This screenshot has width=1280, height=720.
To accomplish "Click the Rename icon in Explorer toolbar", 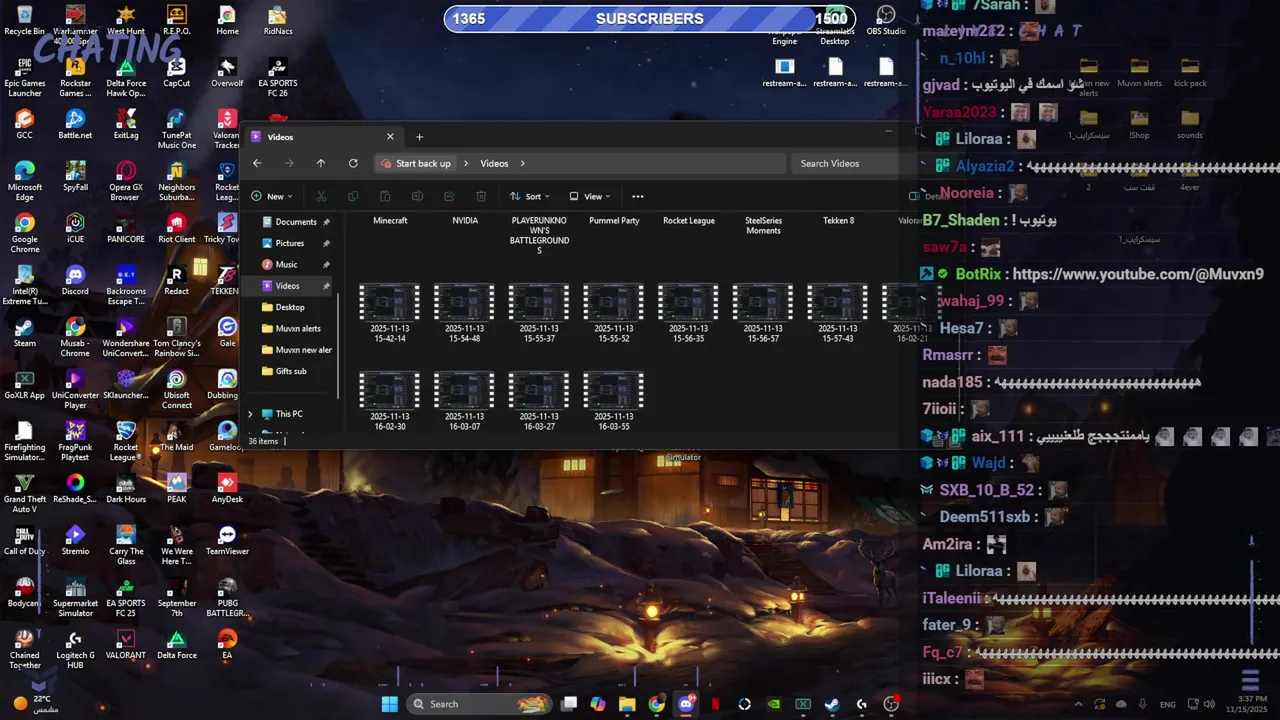I will tap(417, 196).
